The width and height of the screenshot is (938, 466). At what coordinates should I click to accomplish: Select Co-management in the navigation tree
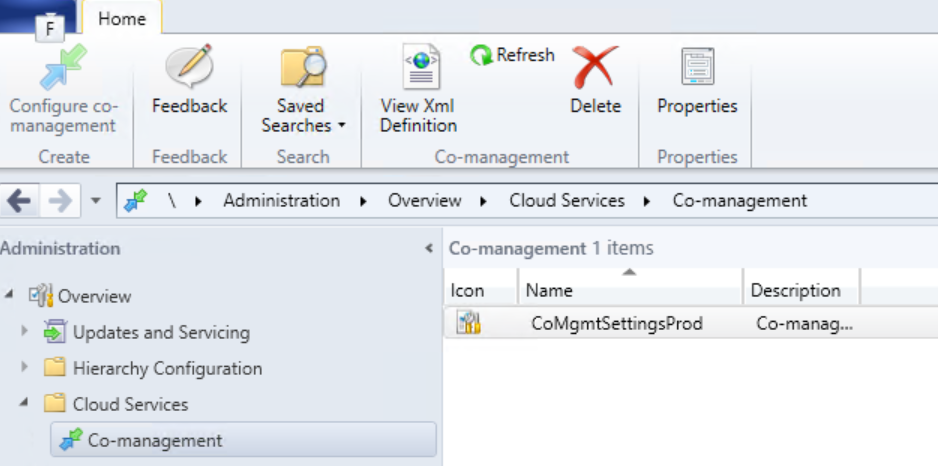click(155, 440)
